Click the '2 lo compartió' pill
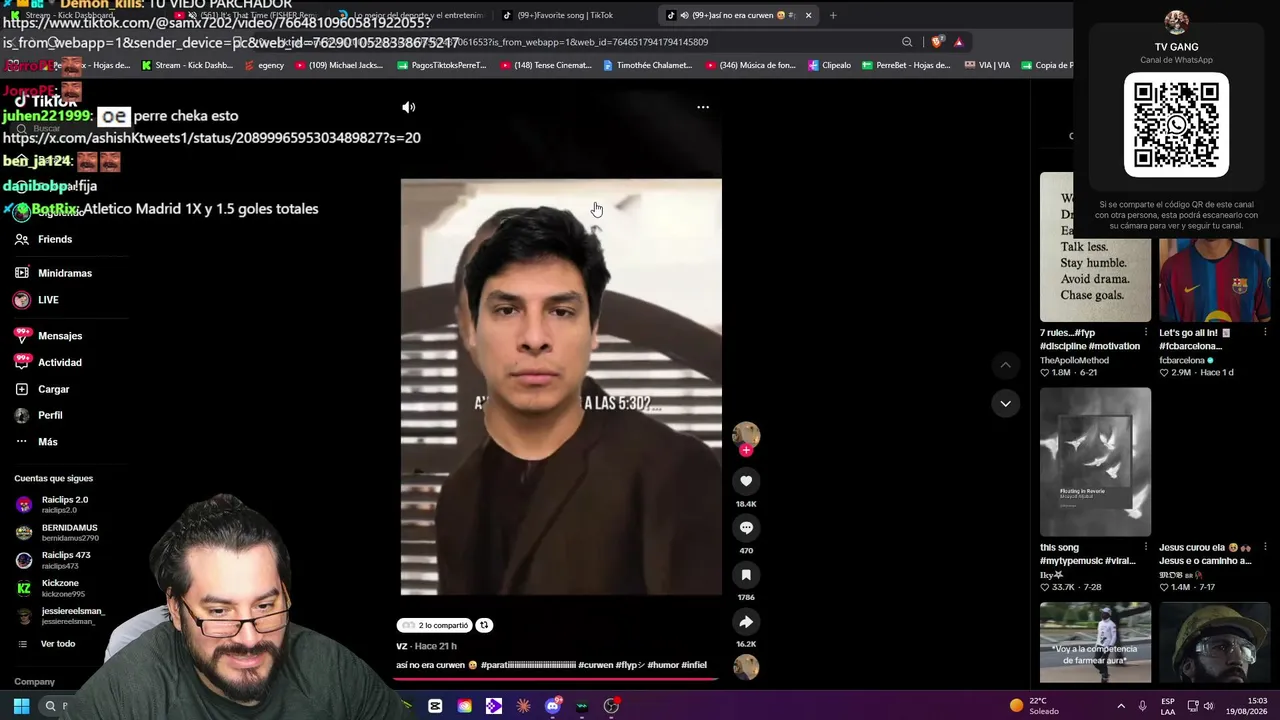This screenshot has height=720, width=1280. pos(435,625)
